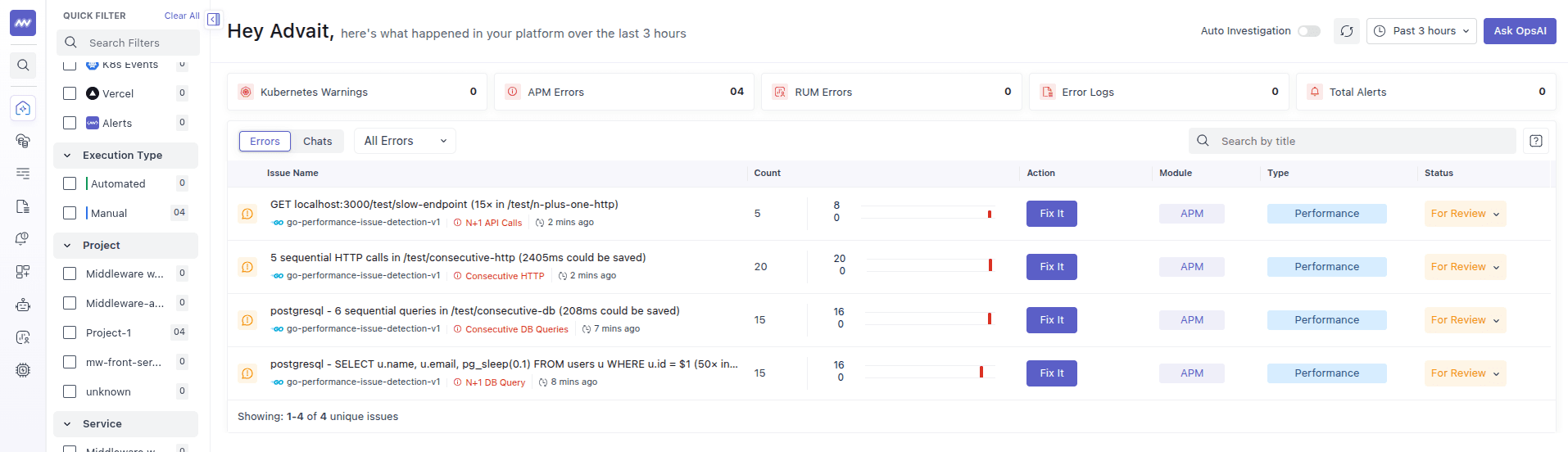Check the Alerts filter checkbox
The width and height of the screenshot is (1568, 452).
point(70,123)
